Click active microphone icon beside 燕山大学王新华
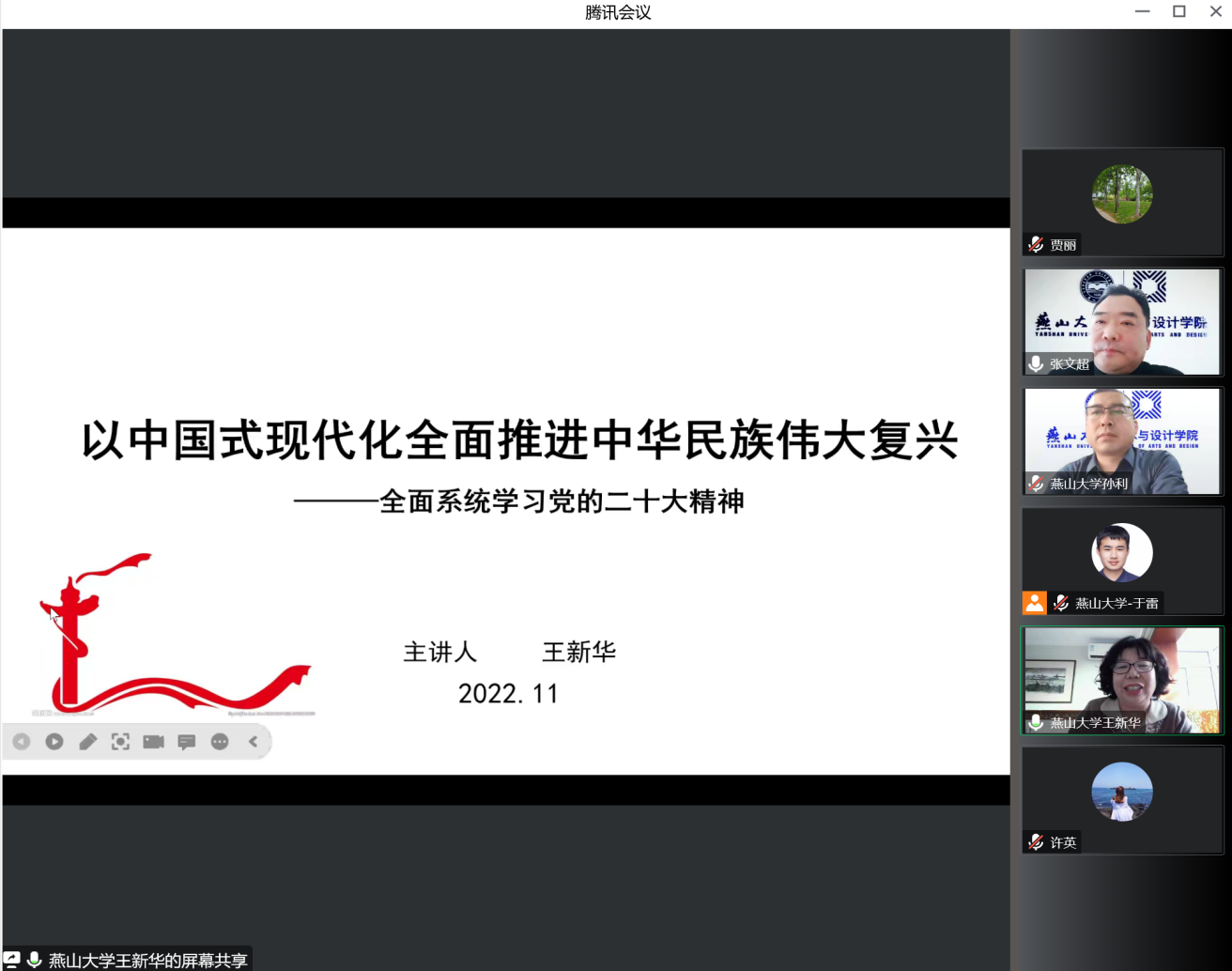The height and width of the screenshot is (971, 1232). point(1036,722)
